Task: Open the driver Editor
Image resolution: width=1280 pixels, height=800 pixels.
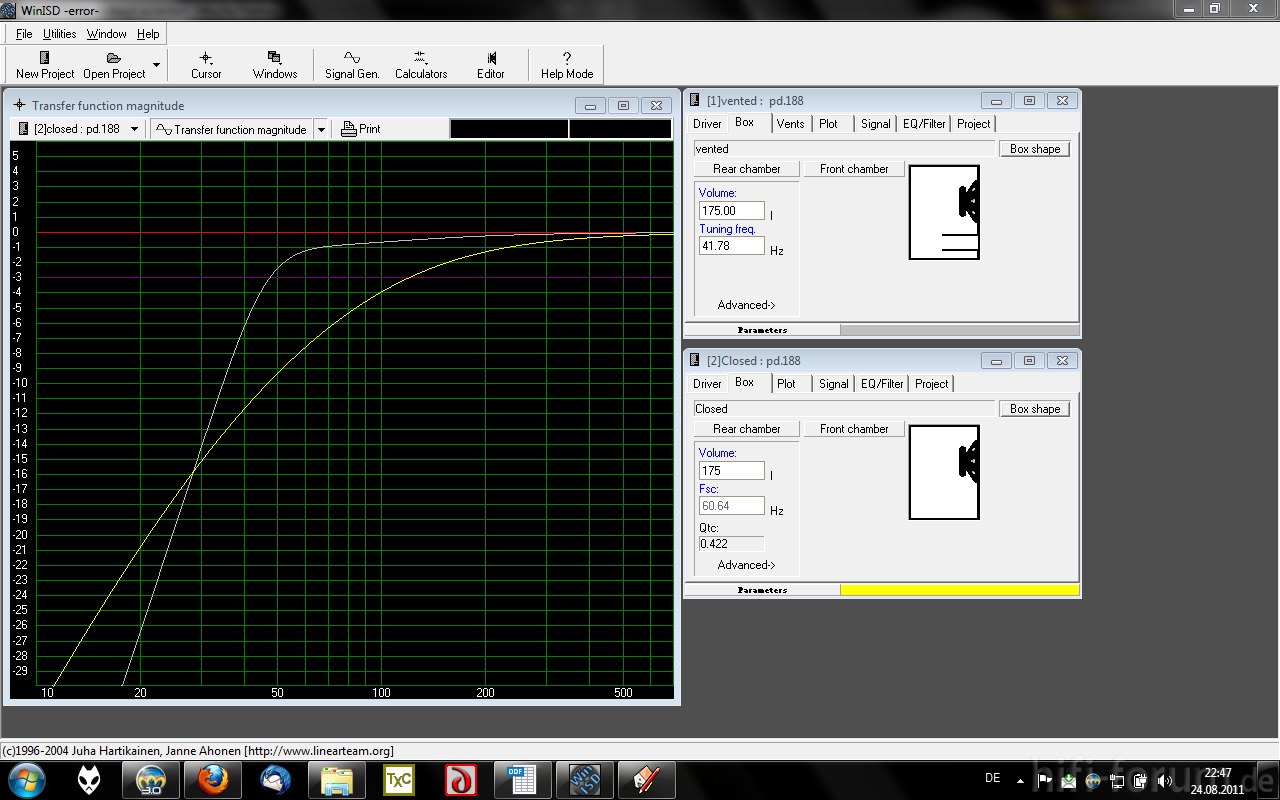Action: pyautogui.click(x=491, y=58)
